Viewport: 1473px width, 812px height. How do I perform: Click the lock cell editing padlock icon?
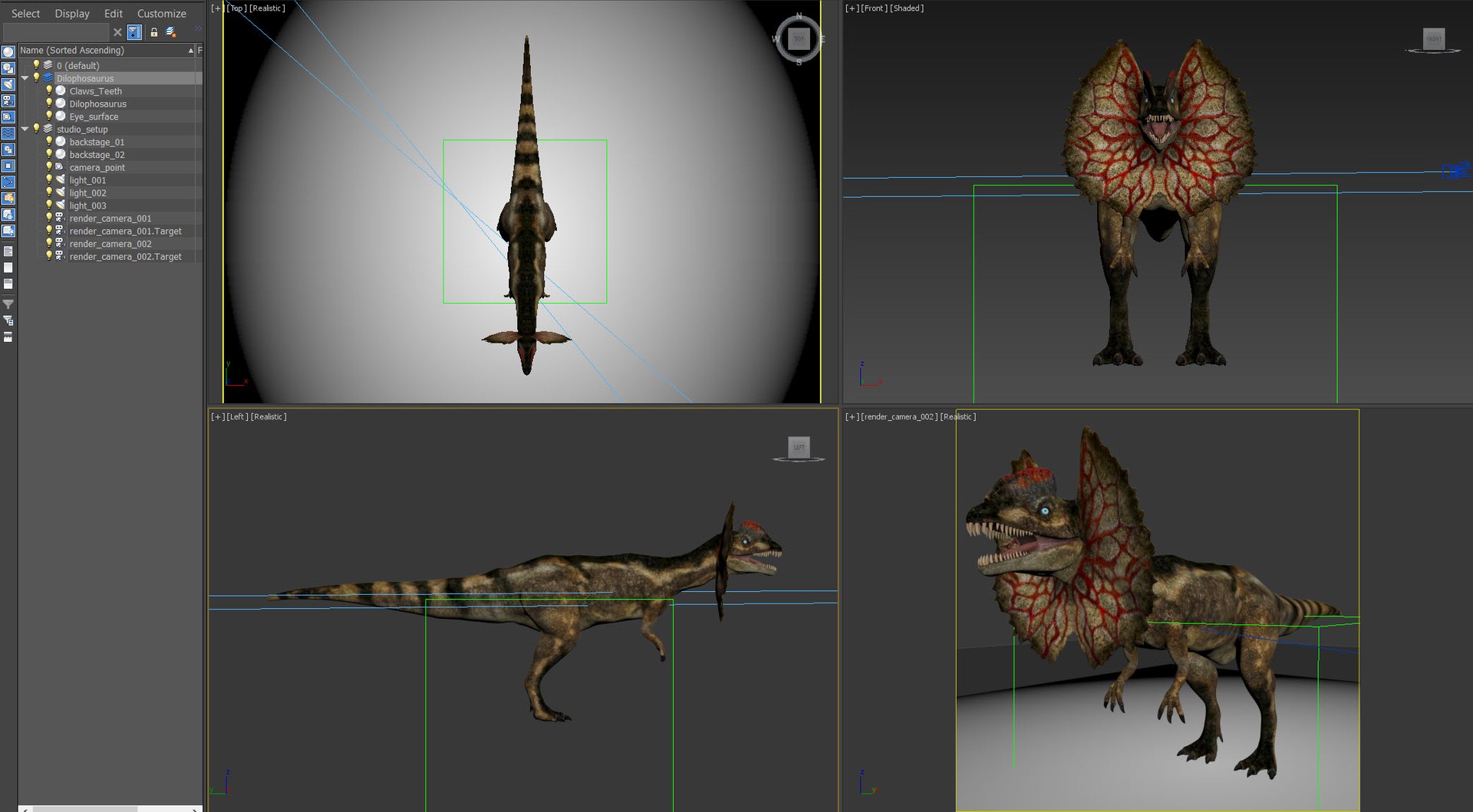[x=153, y=32]
